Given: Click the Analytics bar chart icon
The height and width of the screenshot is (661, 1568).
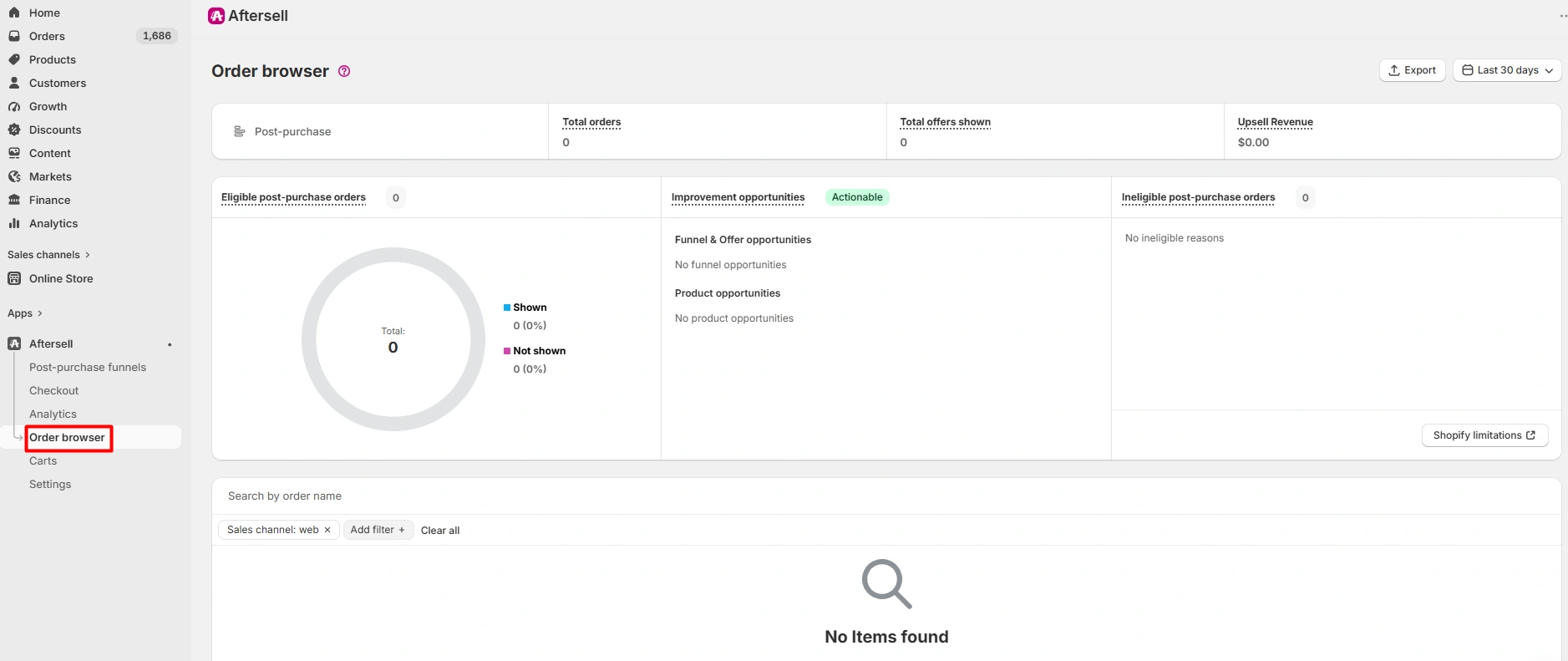Looking at the screenshot, I should (x=14, y=223).
